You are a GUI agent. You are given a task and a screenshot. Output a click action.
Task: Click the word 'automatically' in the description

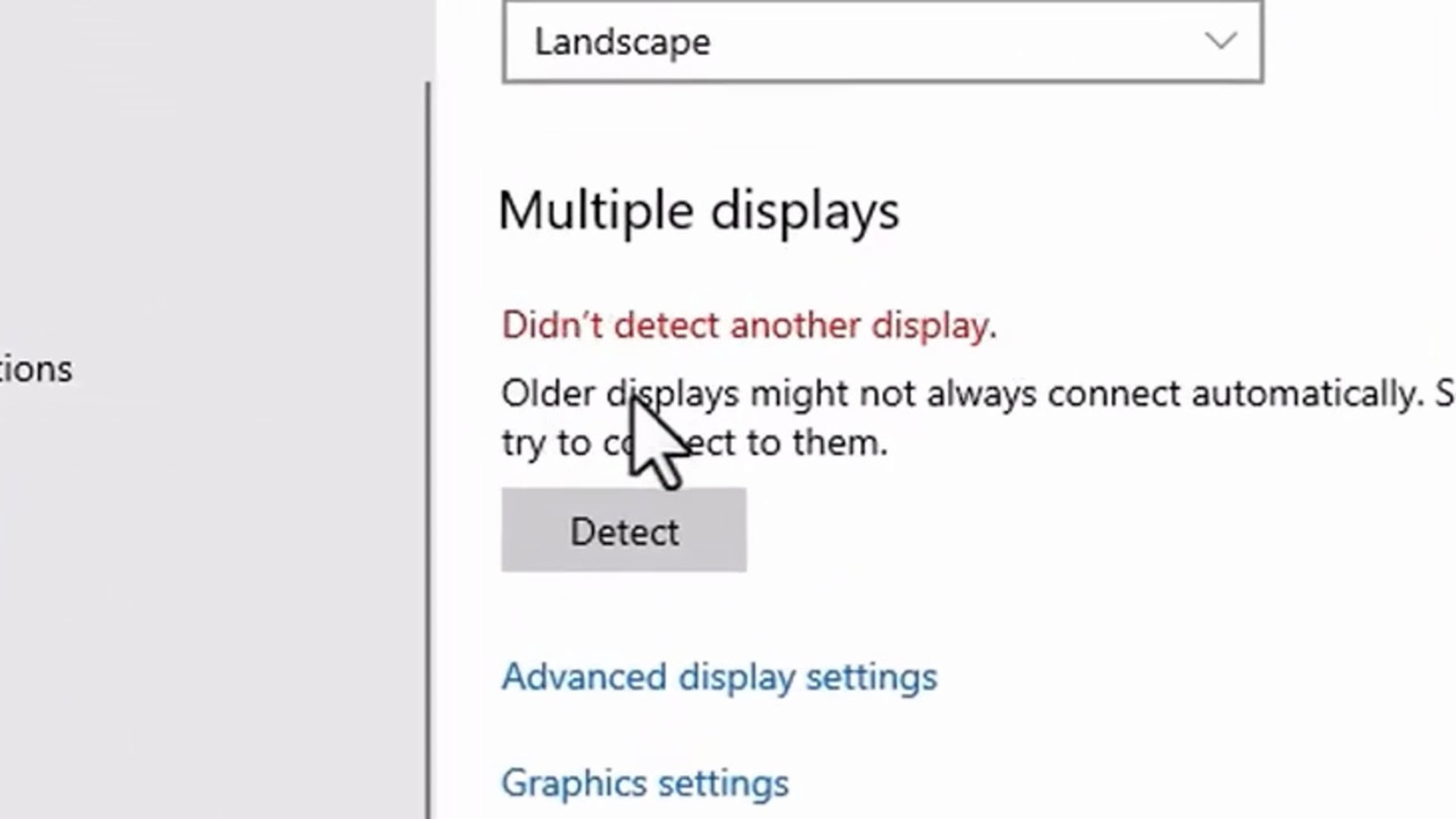click(x=1307, y=394)
